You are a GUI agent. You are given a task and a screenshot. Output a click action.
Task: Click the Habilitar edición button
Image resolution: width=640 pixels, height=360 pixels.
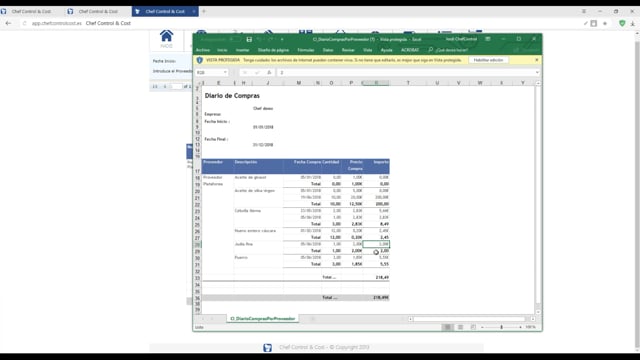tap(489, 60)
